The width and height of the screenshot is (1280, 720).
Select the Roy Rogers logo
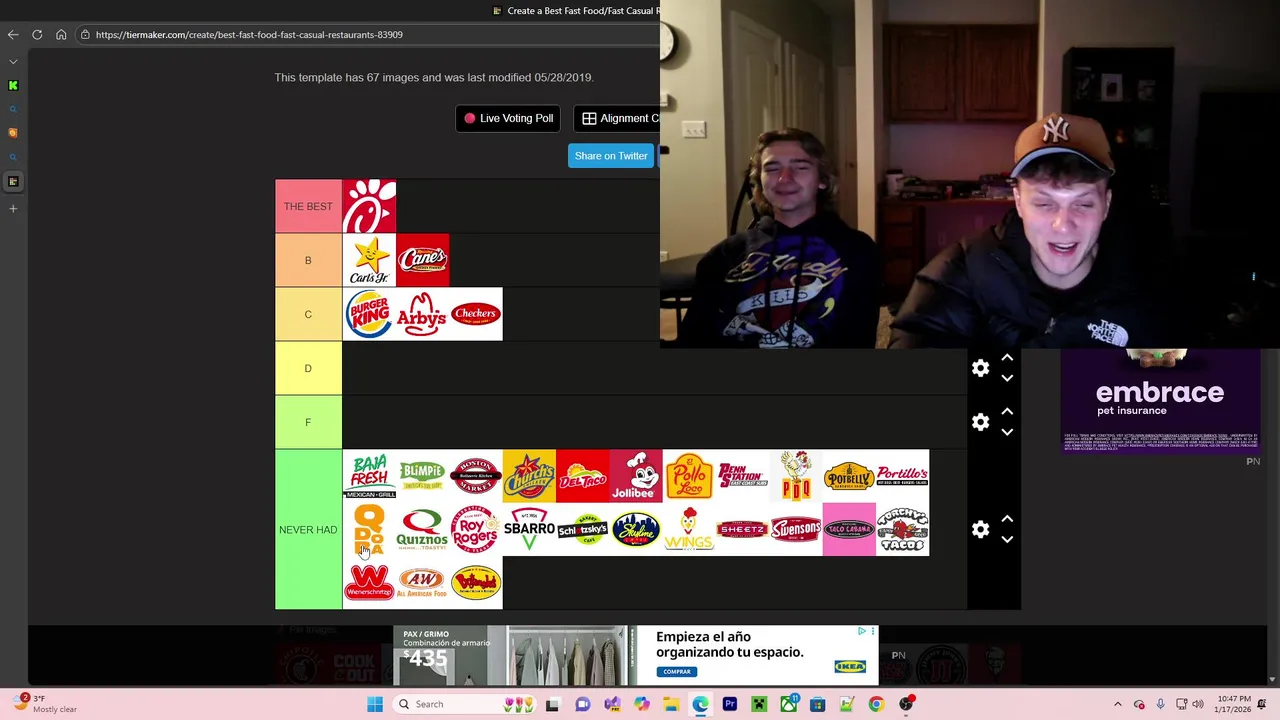coord(476,529)
